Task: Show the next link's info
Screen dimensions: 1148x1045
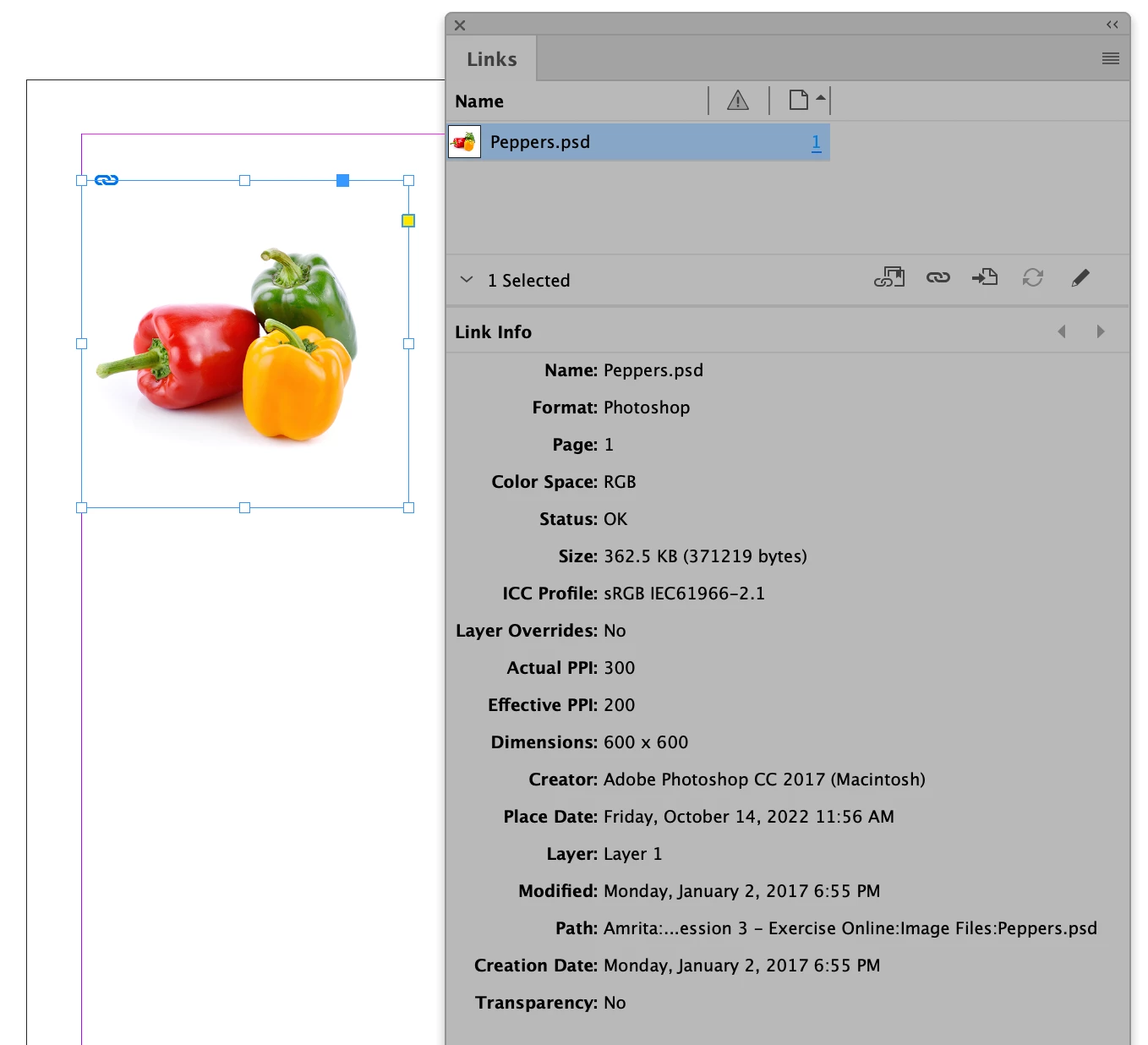Action: (1101, 331)
